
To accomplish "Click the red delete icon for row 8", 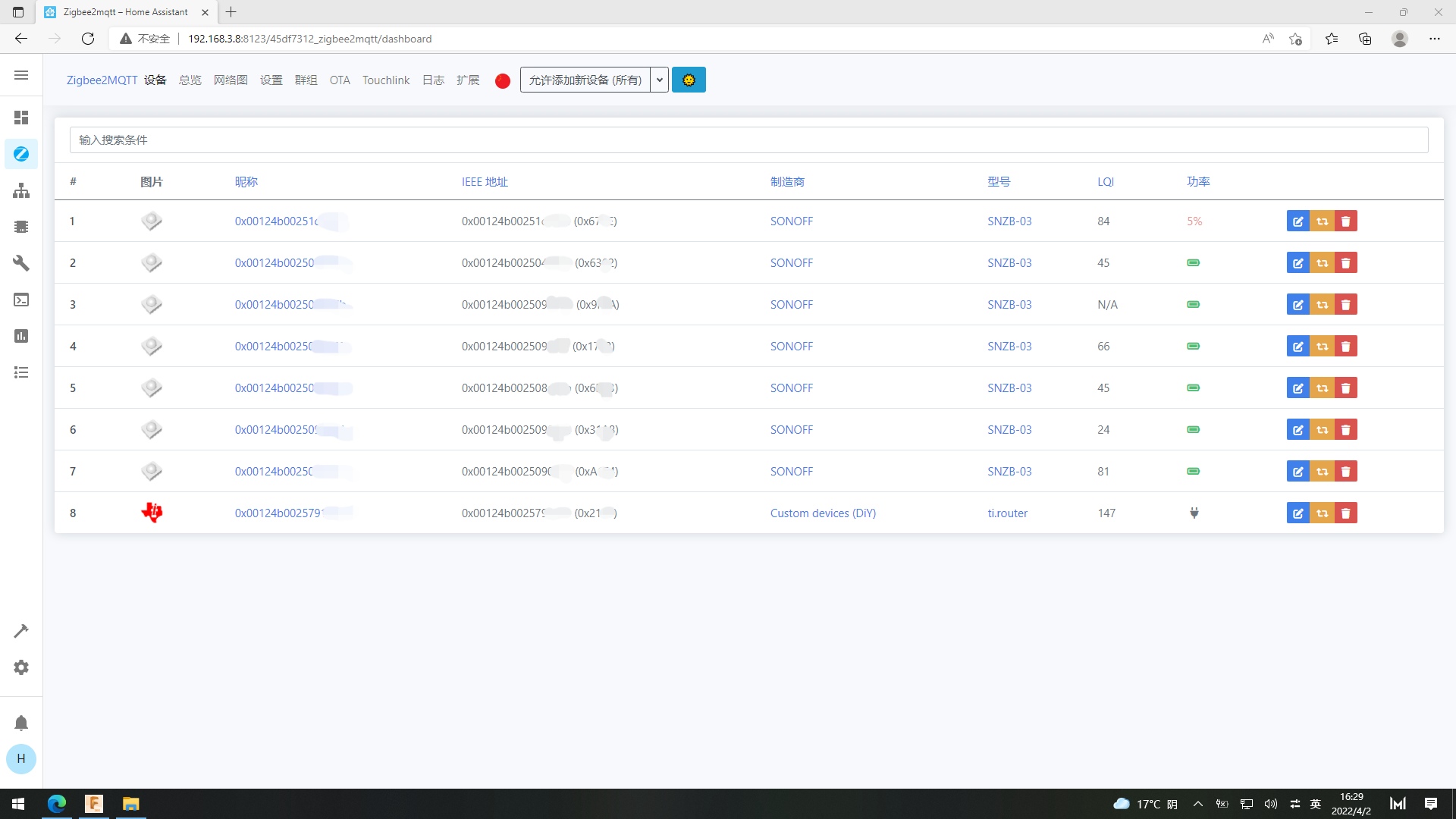I will (1346, 513).
